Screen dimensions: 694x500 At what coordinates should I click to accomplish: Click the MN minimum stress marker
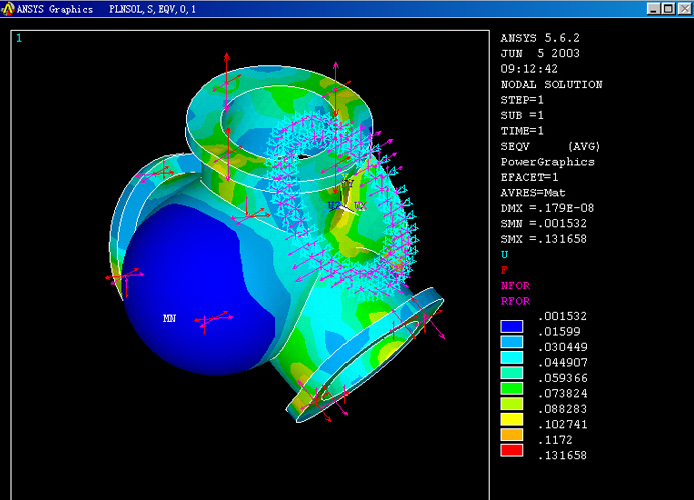tap(169, 318)
